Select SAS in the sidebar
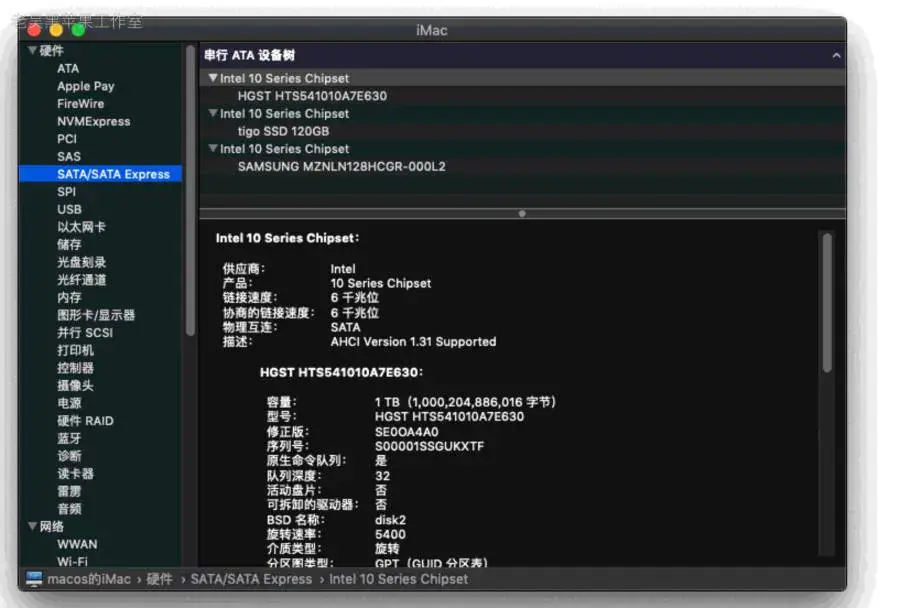 tap(69, 157)
